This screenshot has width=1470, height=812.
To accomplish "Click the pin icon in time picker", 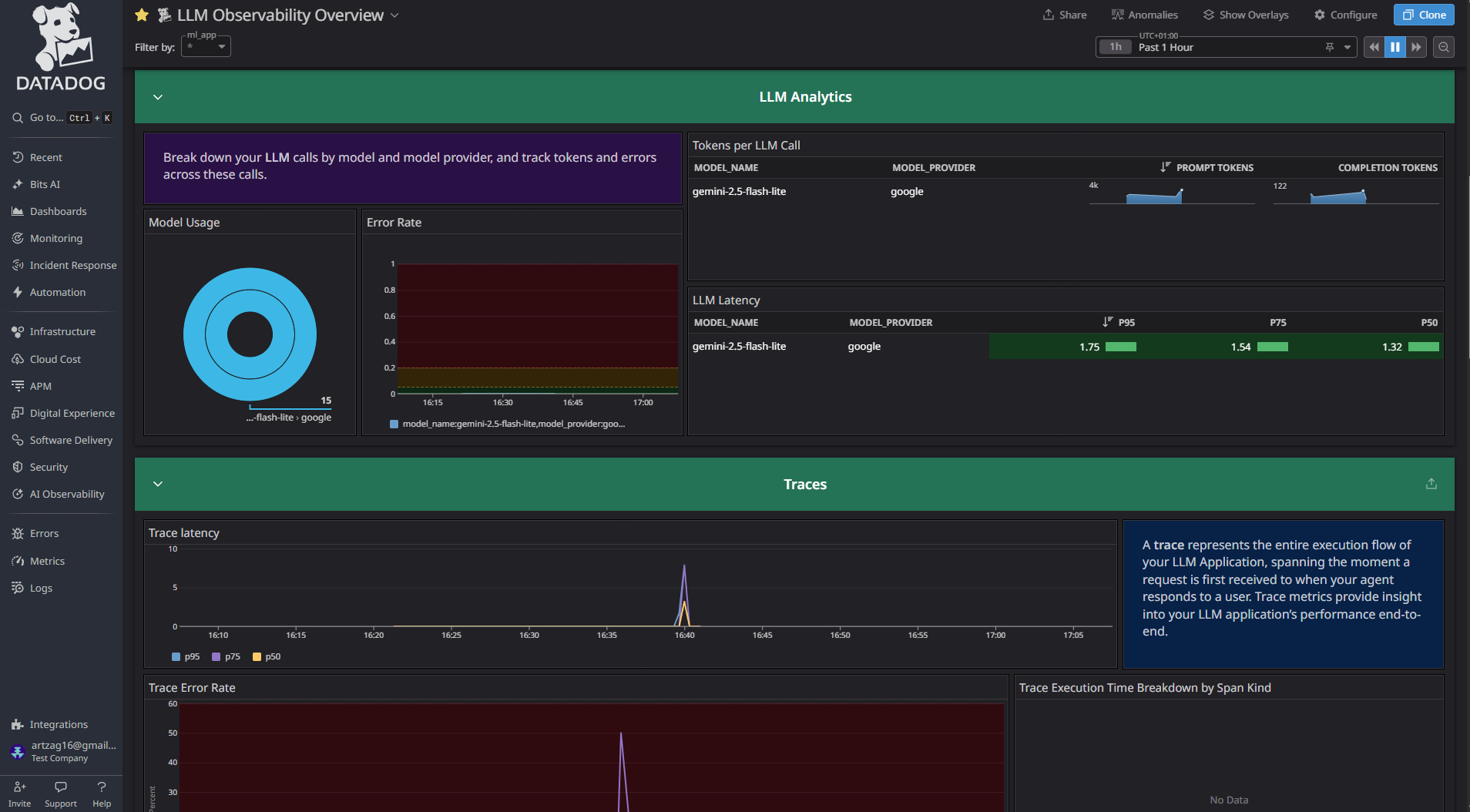I will pos(1330,47).
